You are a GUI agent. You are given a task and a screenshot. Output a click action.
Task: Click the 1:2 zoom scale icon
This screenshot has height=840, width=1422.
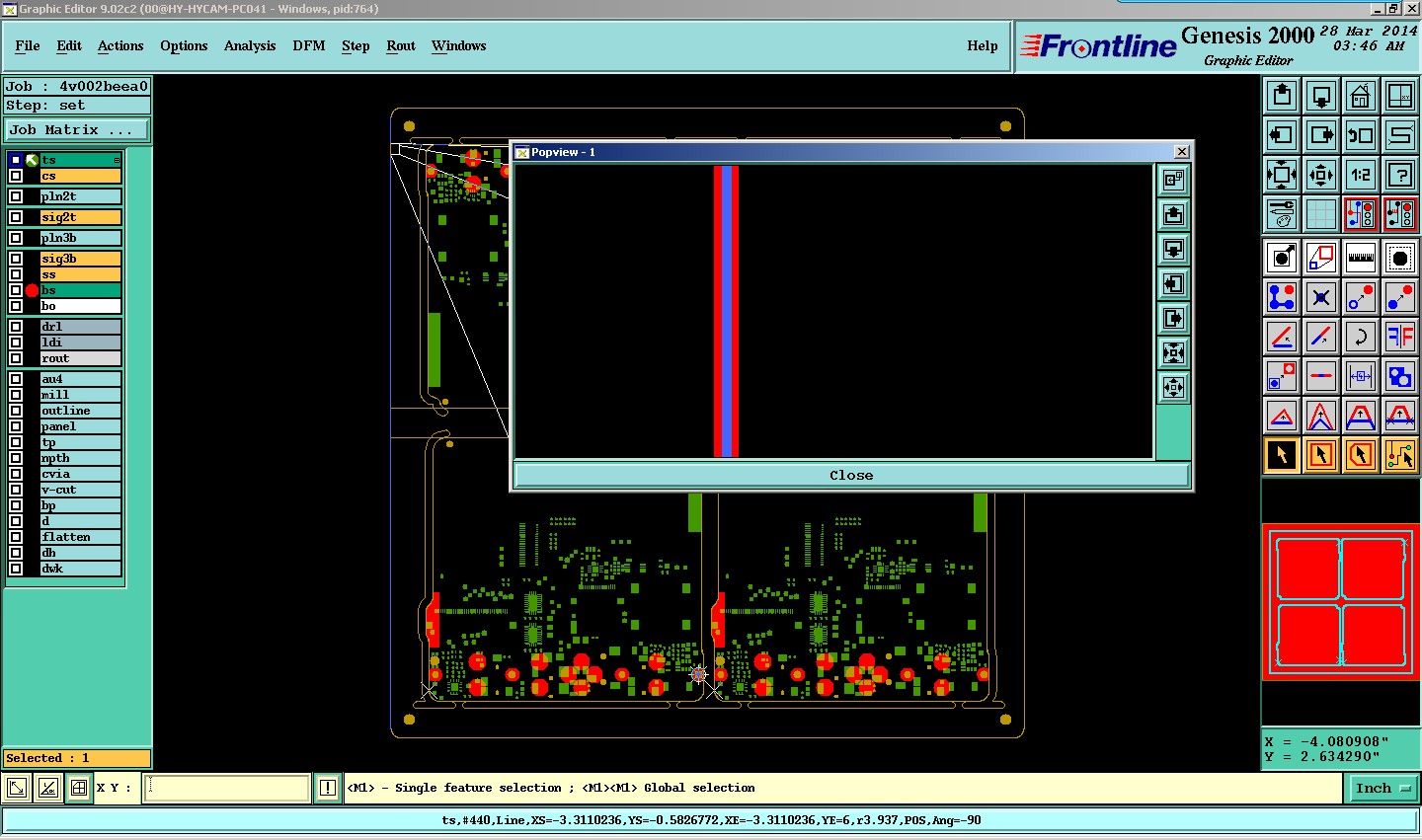tap(1360, 175)
